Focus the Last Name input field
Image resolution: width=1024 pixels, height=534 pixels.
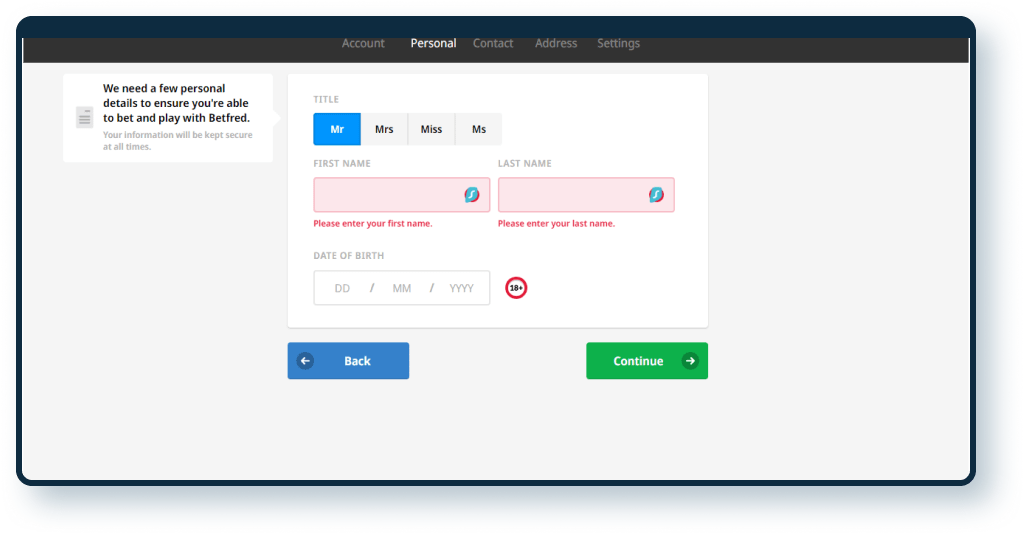[572, 195]
